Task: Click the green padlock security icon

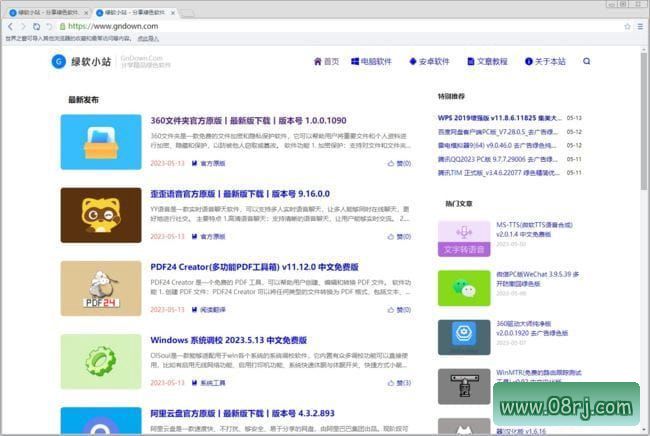Action: coord(63,27)
